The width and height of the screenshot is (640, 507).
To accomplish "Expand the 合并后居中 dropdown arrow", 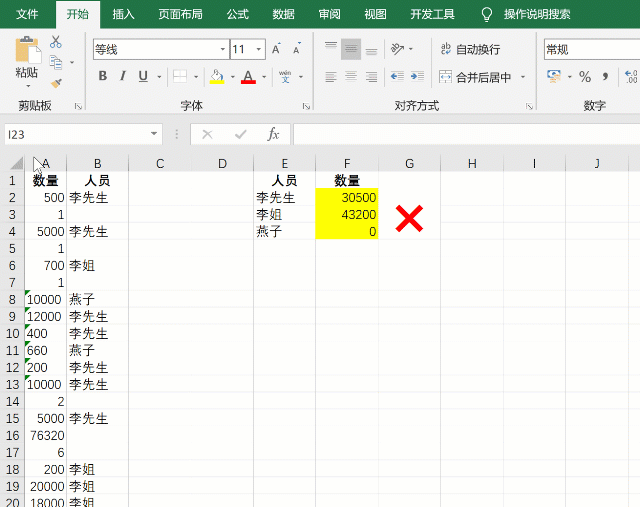I will pyautogui.click(x=522, y=77).
